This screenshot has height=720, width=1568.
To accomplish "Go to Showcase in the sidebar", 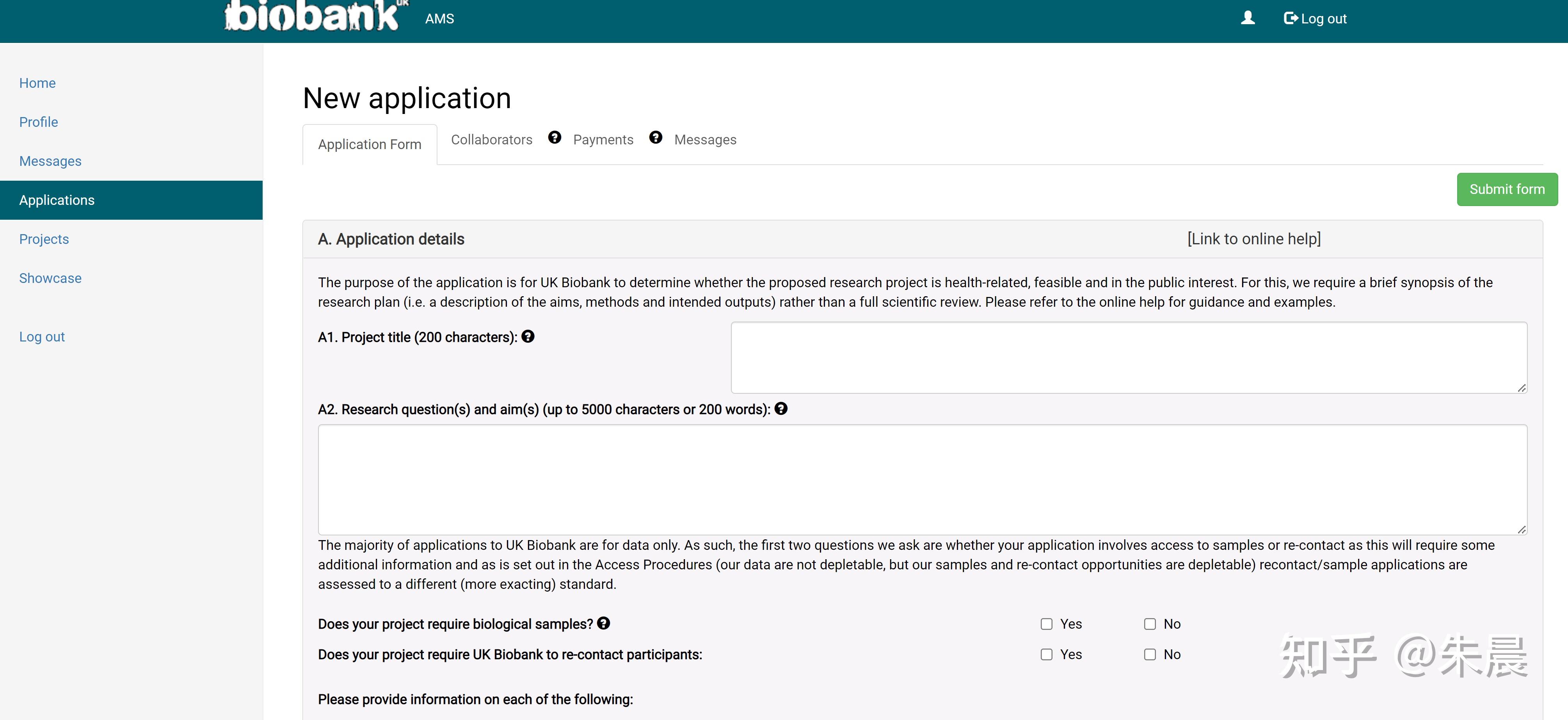I will point(50,278).
